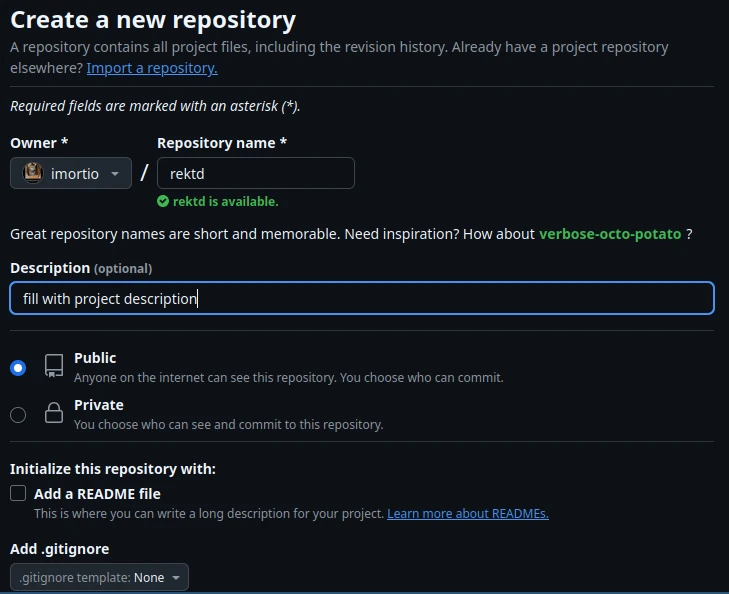
Task: Click the 'Owner *' label
Action: pyautogui.click(x=39, y=143)
